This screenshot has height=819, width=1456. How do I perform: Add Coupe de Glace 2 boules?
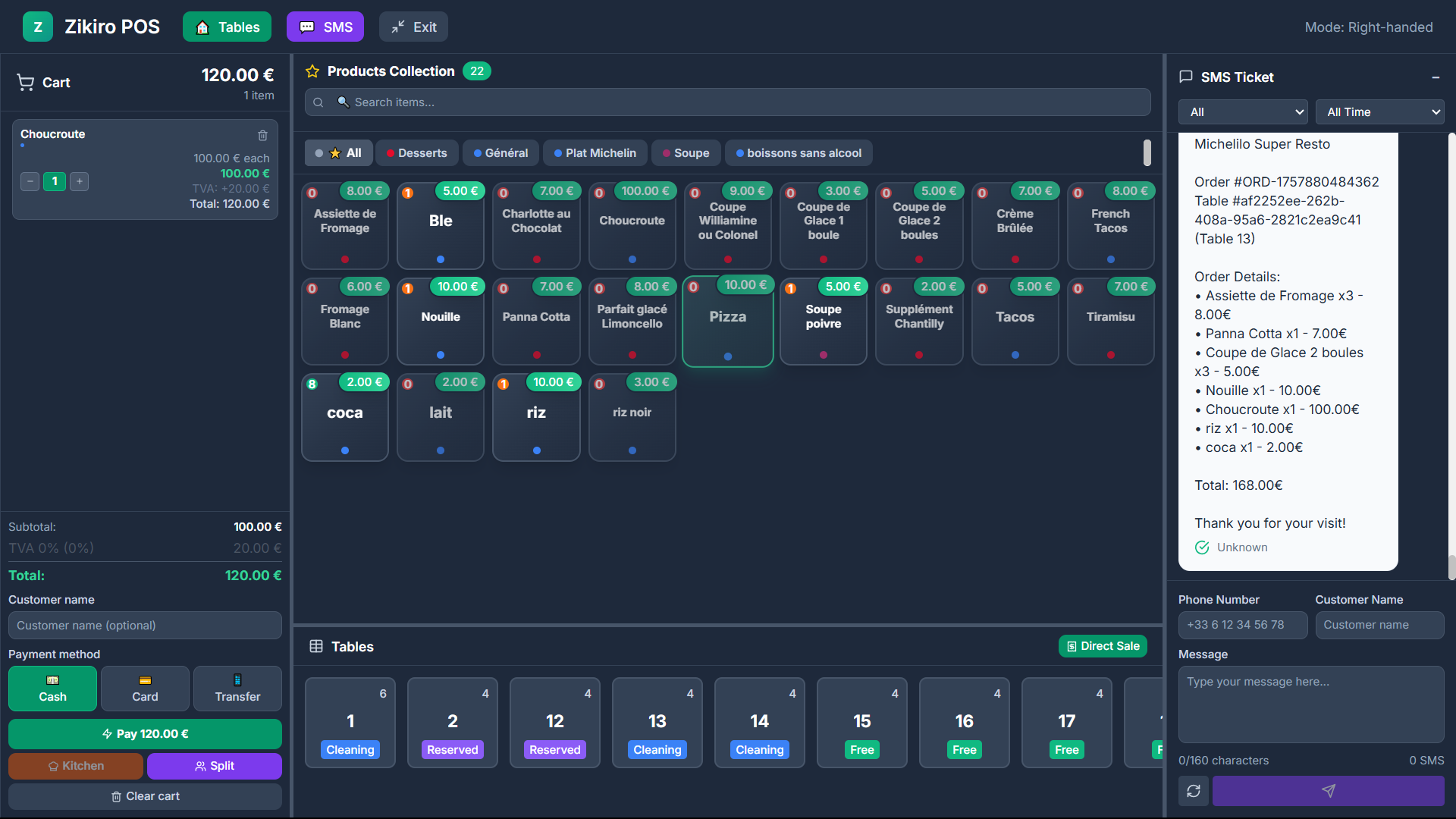(x=919, y=226)
